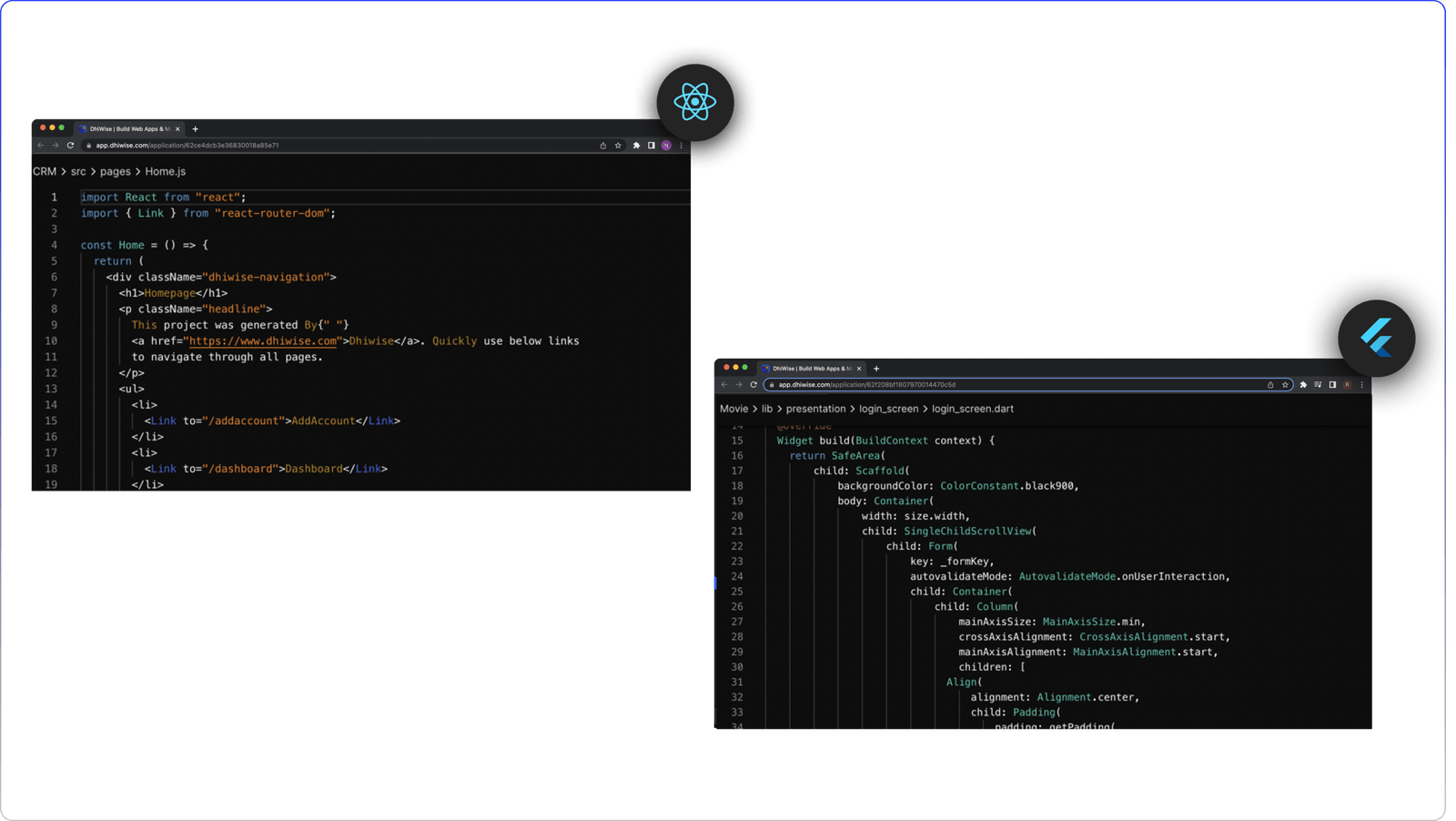The width and height of the screenshot is (1456, 821).
Task: Open the three-dot menu in the Movie window
Action: [1362, 385]
